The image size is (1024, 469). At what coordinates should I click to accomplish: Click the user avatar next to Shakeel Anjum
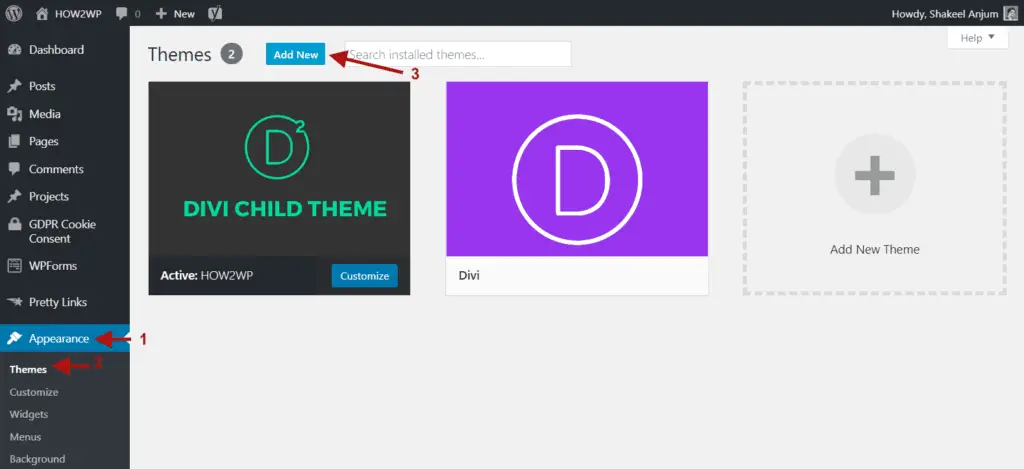(1010, 14)
